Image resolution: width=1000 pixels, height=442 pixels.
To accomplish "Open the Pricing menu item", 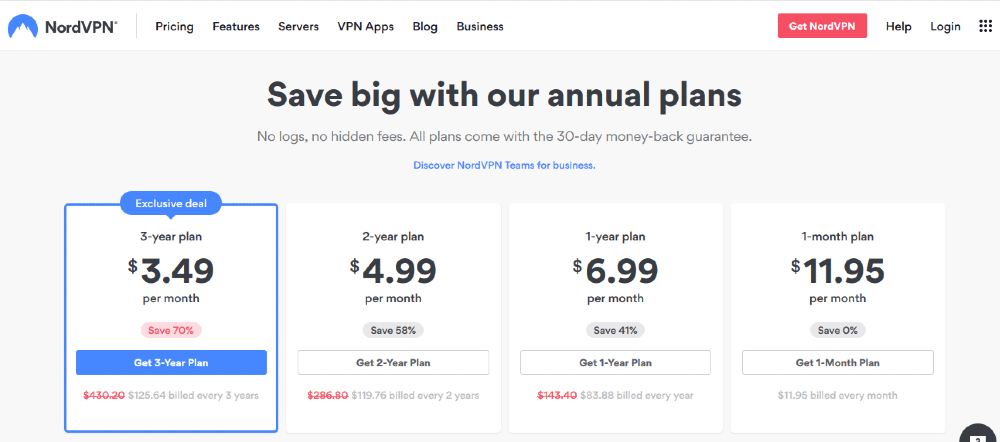I will 175,26.
